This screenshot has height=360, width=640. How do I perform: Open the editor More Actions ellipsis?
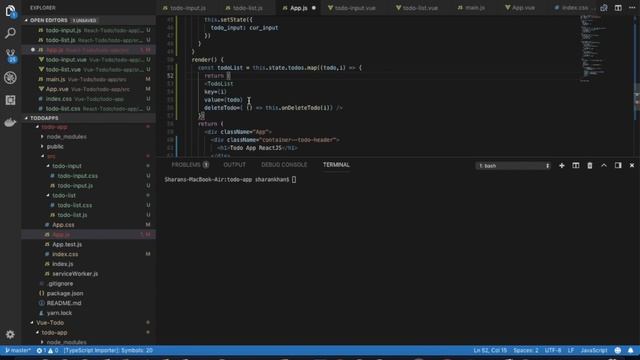click(x=632, y=8)
